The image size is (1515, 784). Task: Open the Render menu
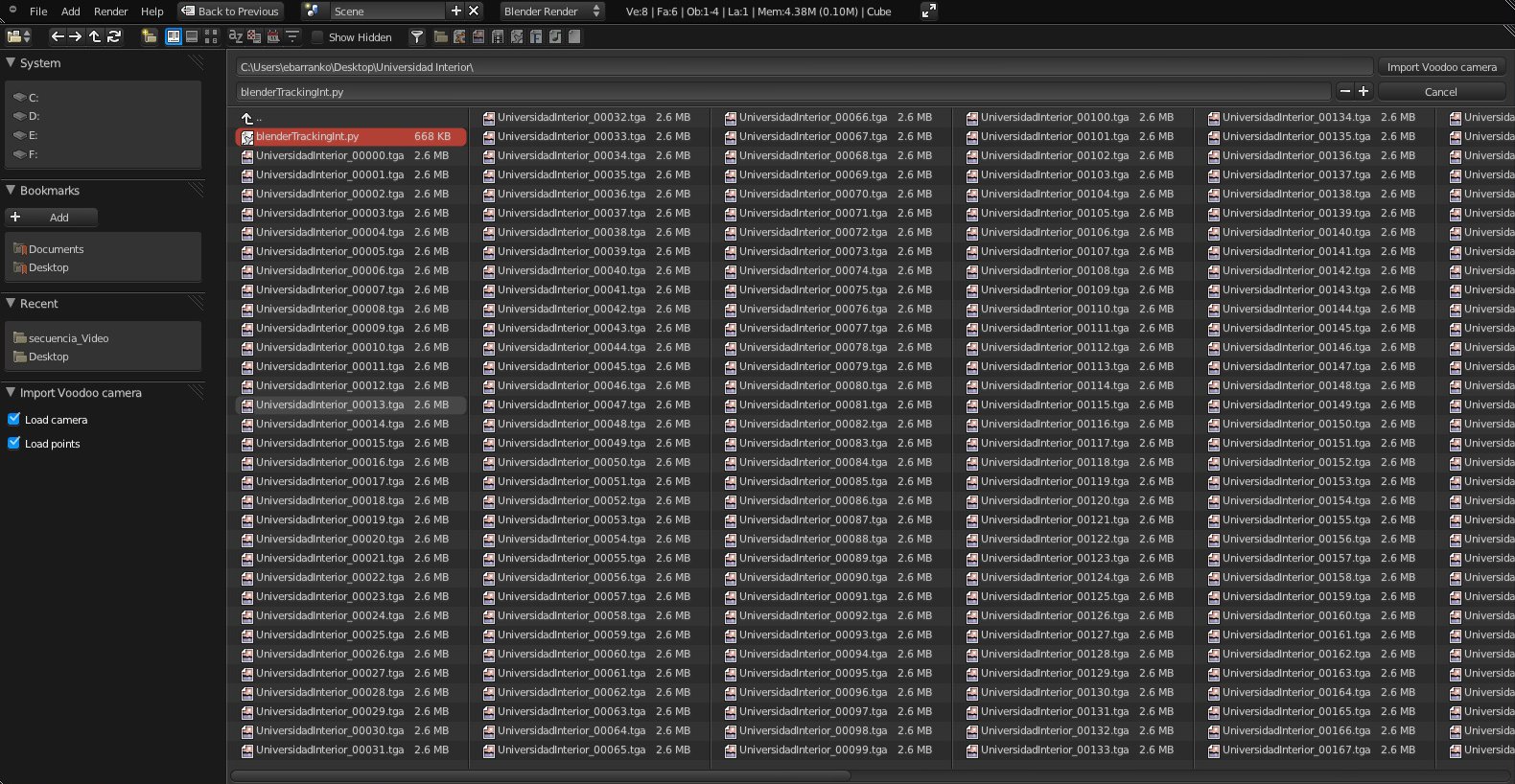pyautogui.click(x=110, y=12)
